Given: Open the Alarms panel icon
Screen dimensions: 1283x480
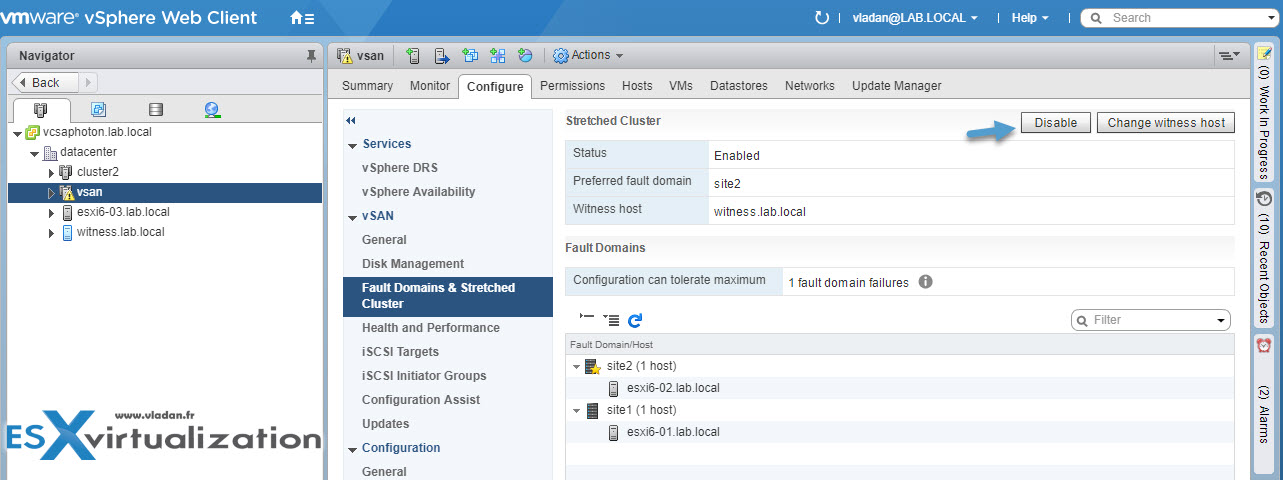Looking at the screenshot, I should [x=1264, y=345].
